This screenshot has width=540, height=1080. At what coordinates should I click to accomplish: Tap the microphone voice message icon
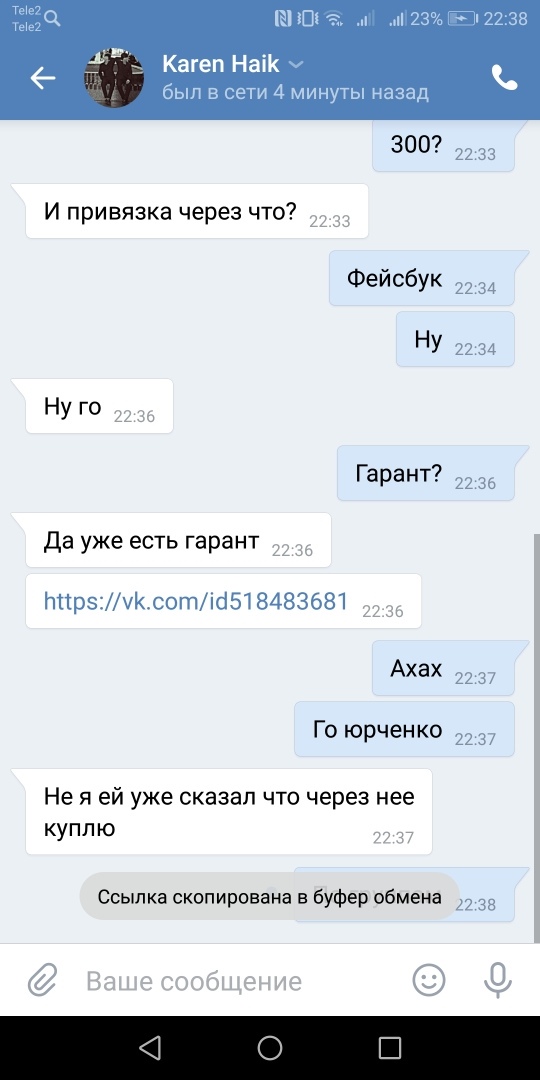pos(497,980)
